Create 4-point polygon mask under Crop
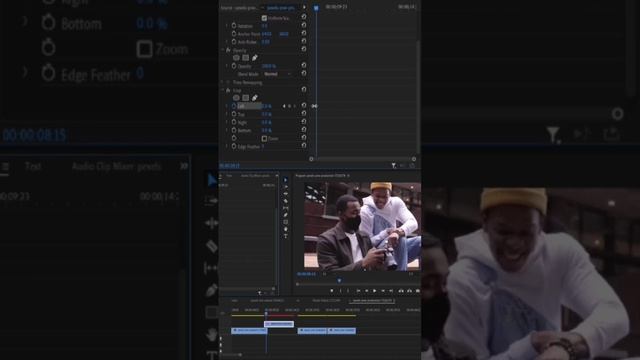Viewport: 640px width, 360px height. pyautogui.click(x=246, y=98)
